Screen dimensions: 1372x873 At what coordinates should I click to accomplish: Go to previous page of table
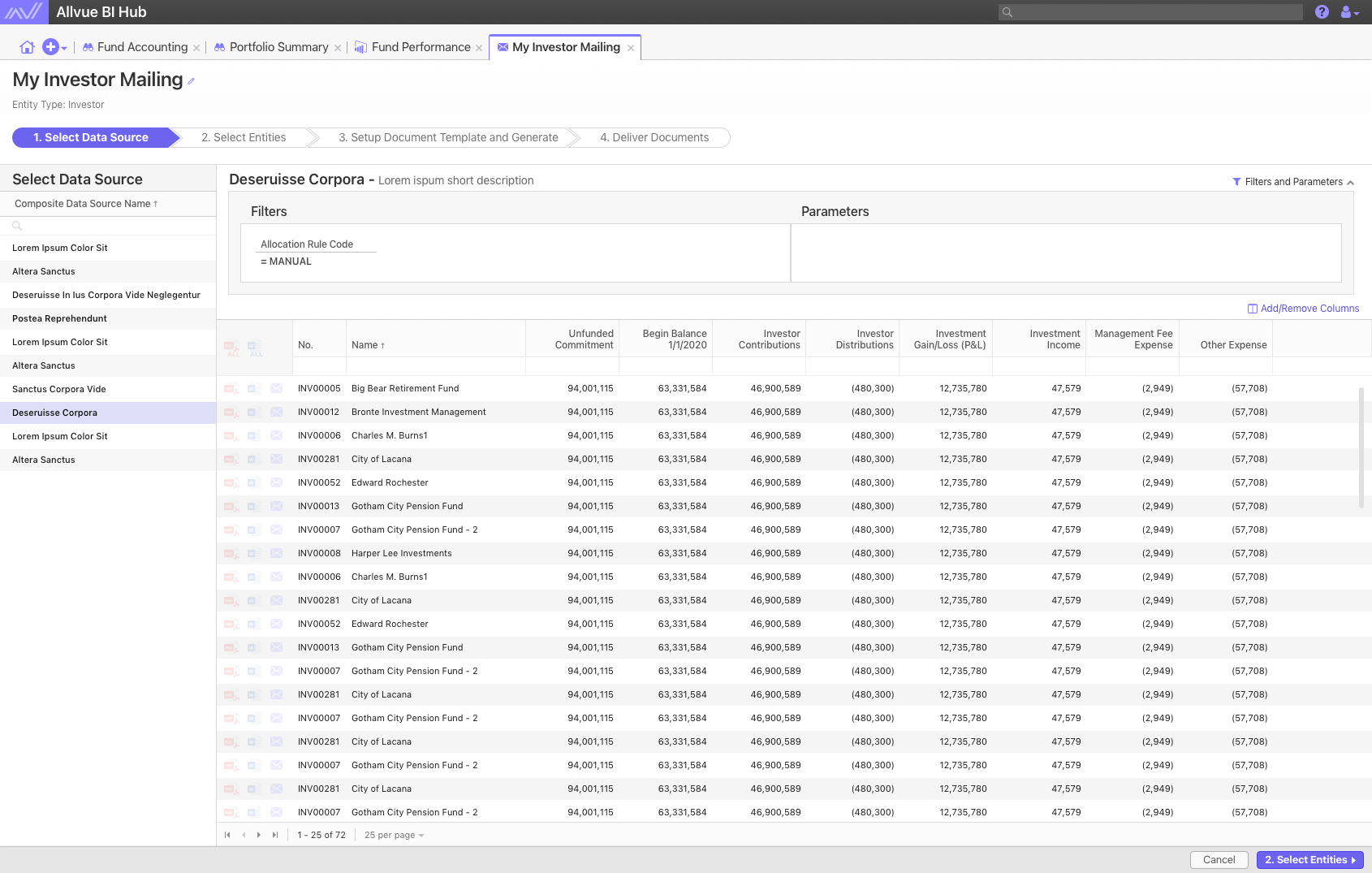click(x=244, y=835)
